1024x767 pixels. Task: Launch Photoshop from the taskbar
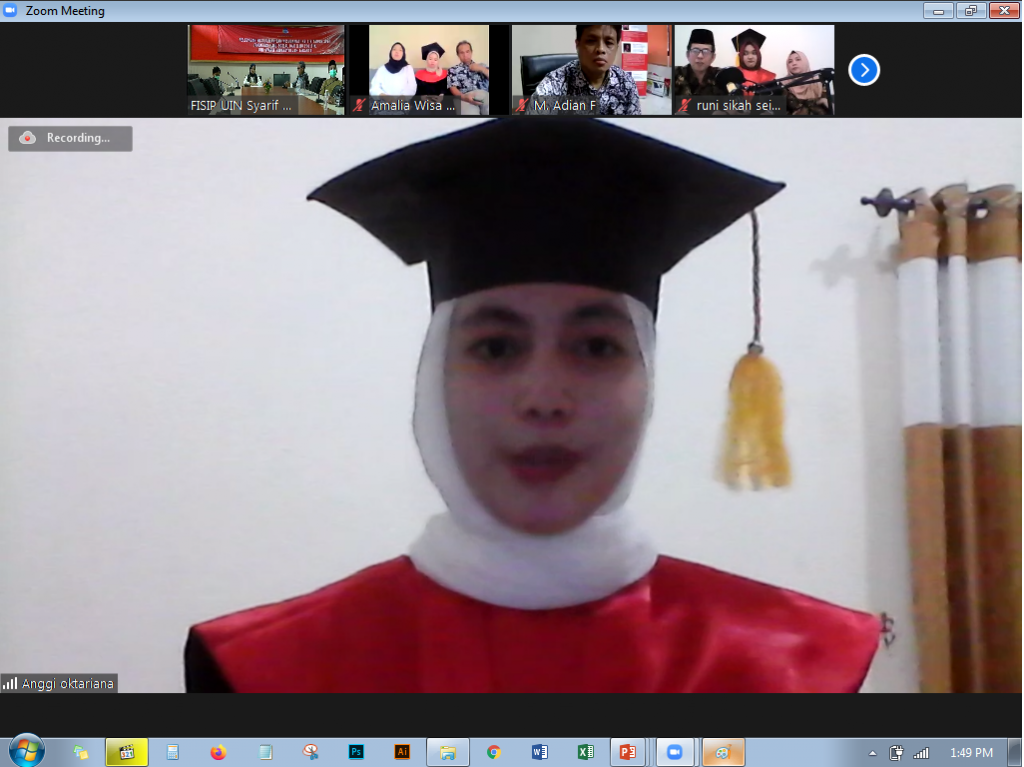356,752
